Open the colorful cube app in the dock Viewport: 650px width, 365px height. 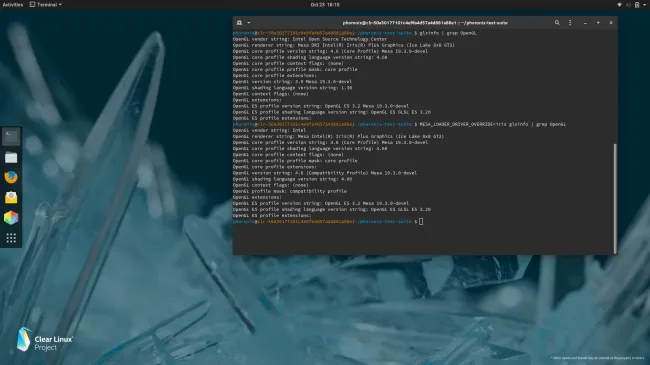click(11, 217)
